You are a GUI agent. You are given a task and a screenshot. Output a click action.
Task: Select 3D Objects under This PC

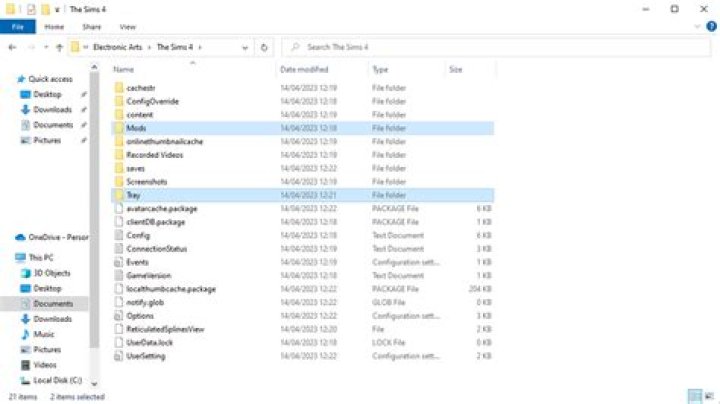click(x=52, y=272)
